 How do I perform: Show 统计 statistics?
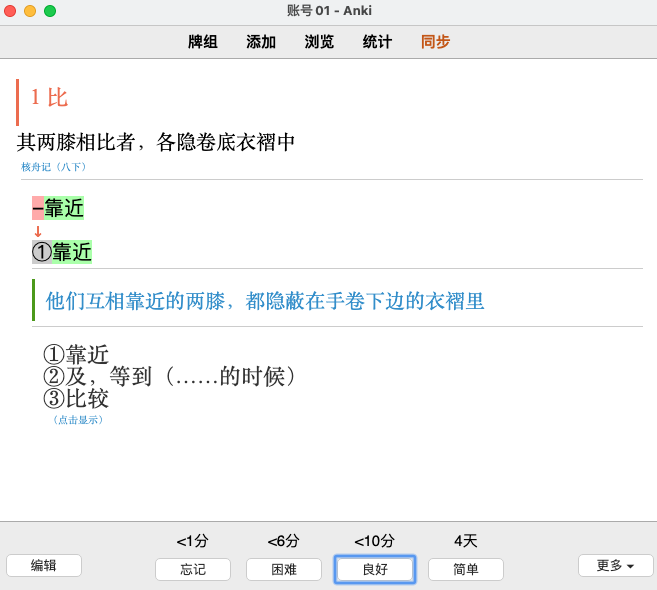[377, 42]
